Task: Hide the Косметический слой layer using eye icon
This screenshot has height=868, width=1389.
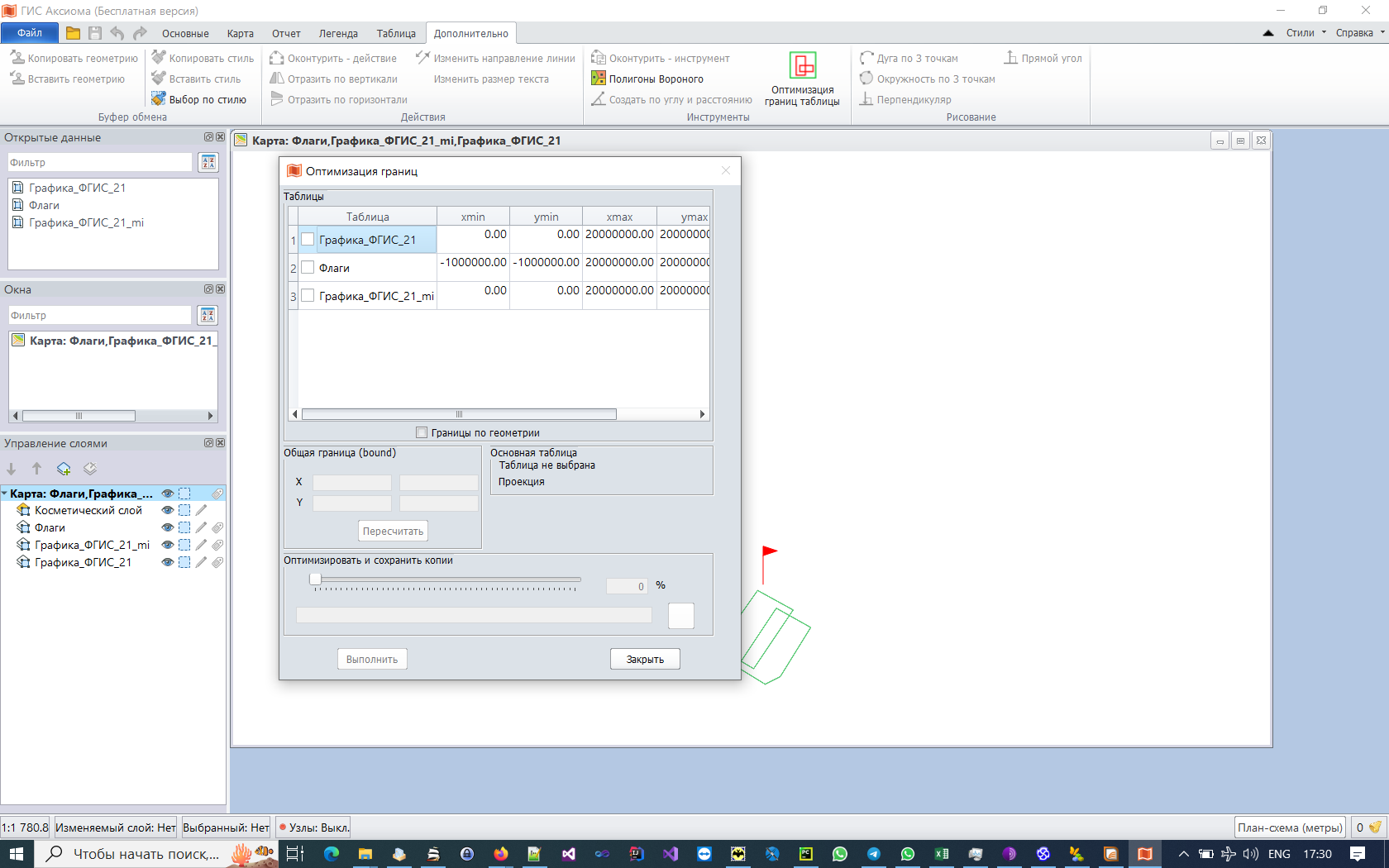Action: pos(167,510)
